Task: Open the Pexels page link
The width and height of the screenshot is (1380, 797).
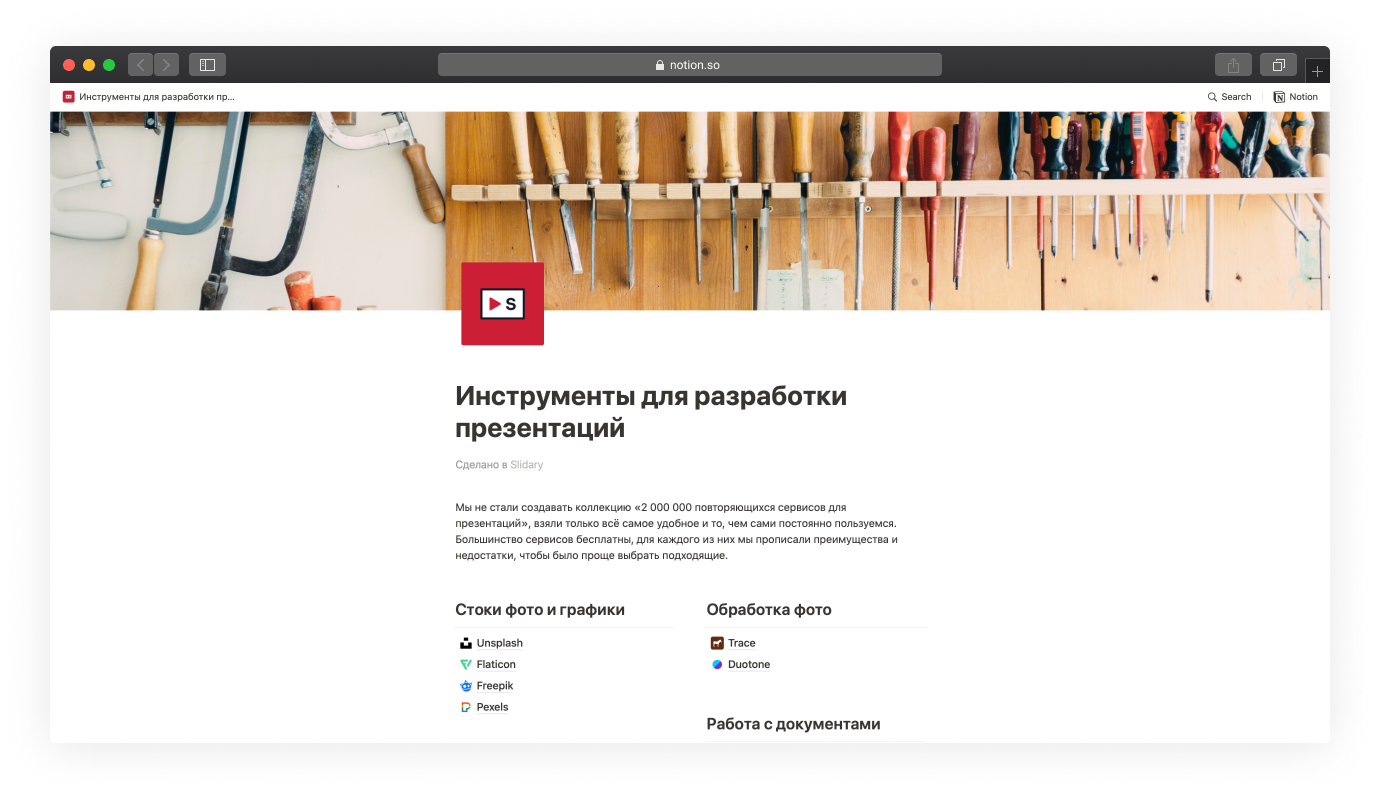Action: pos(492,707)
